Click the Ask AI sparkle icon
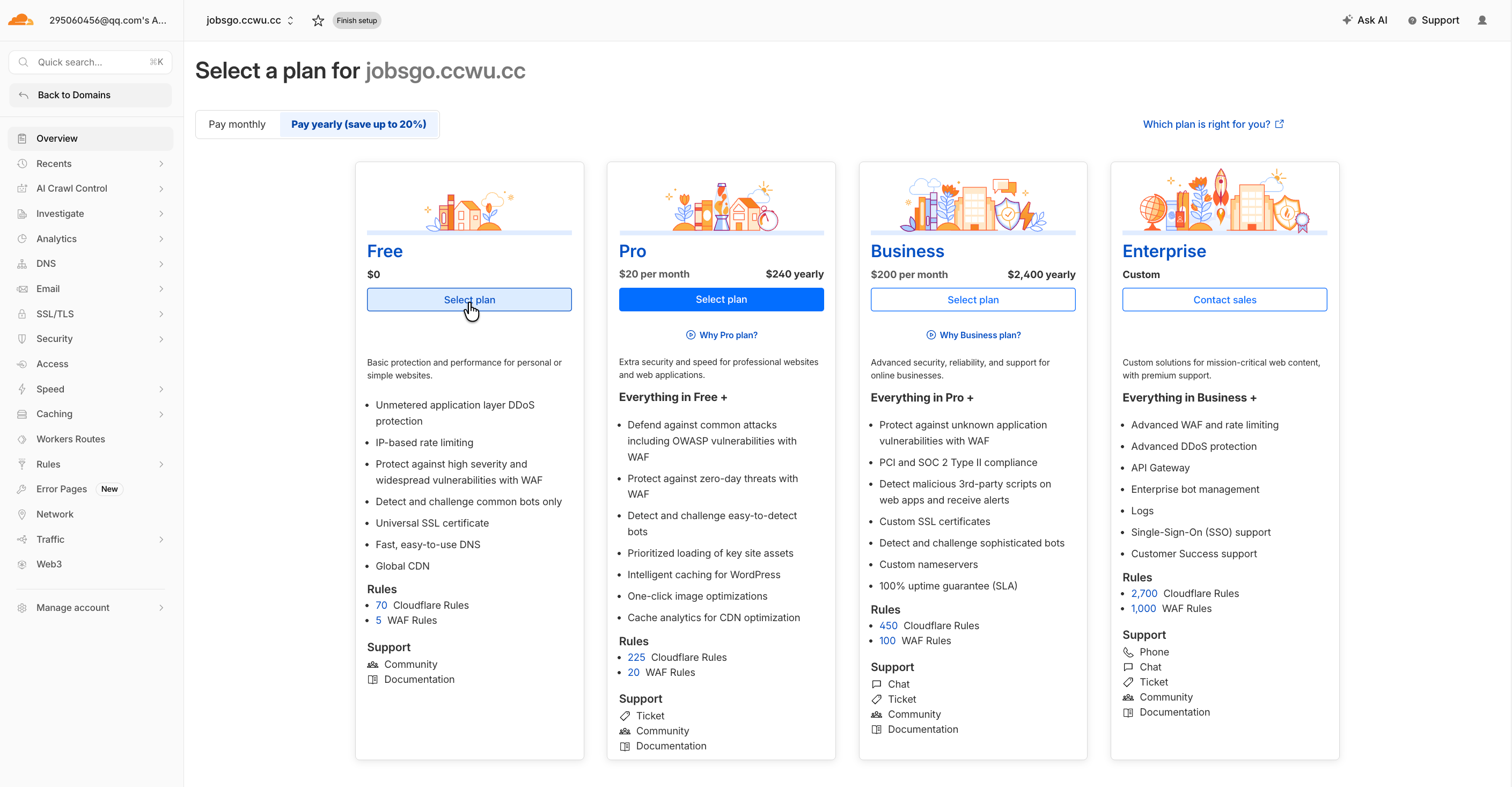 click(x=1348, y=20)
